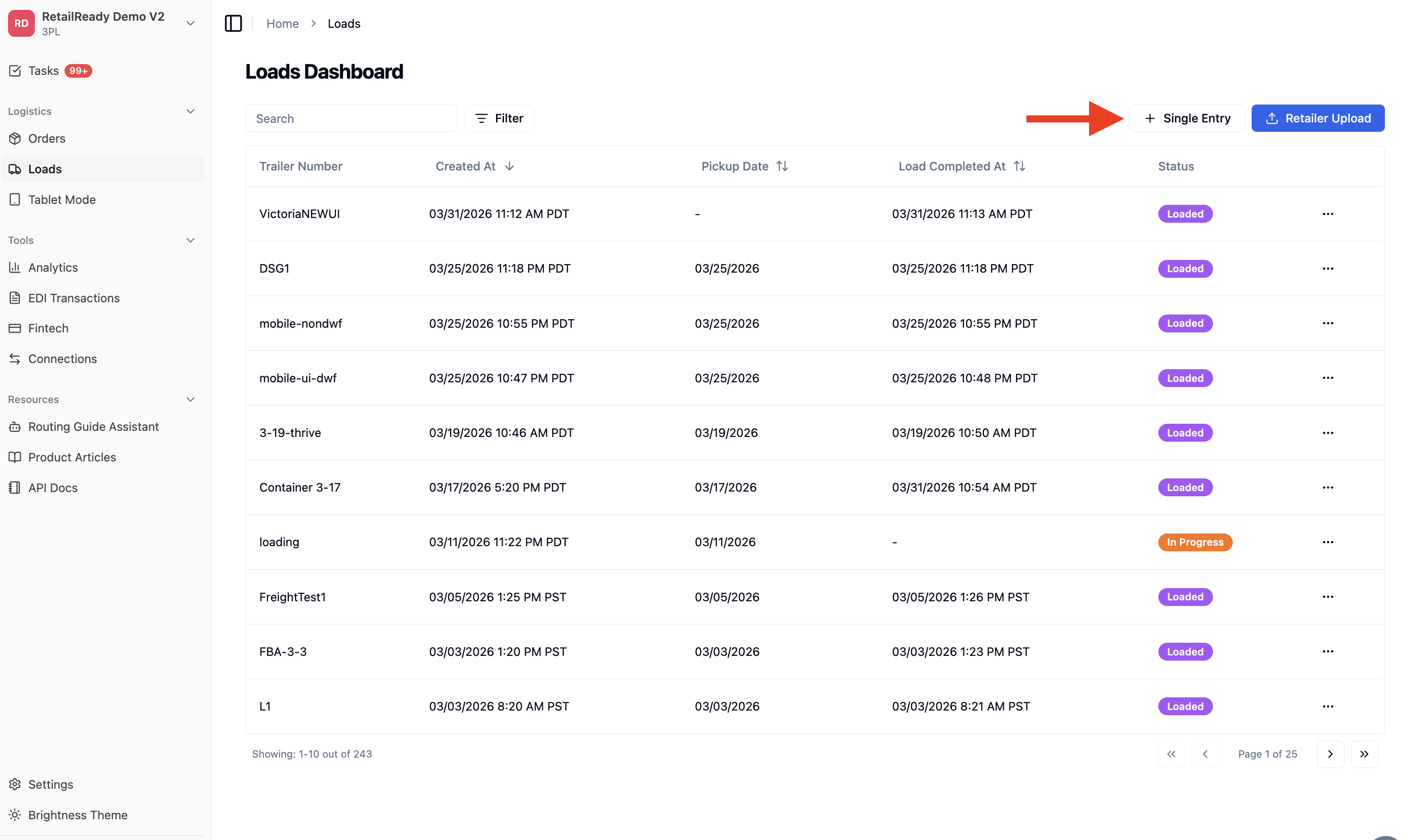This screenshot has width=1416, height=840.
Task: Sort by Created At arrow
Action: click(510, 166)
